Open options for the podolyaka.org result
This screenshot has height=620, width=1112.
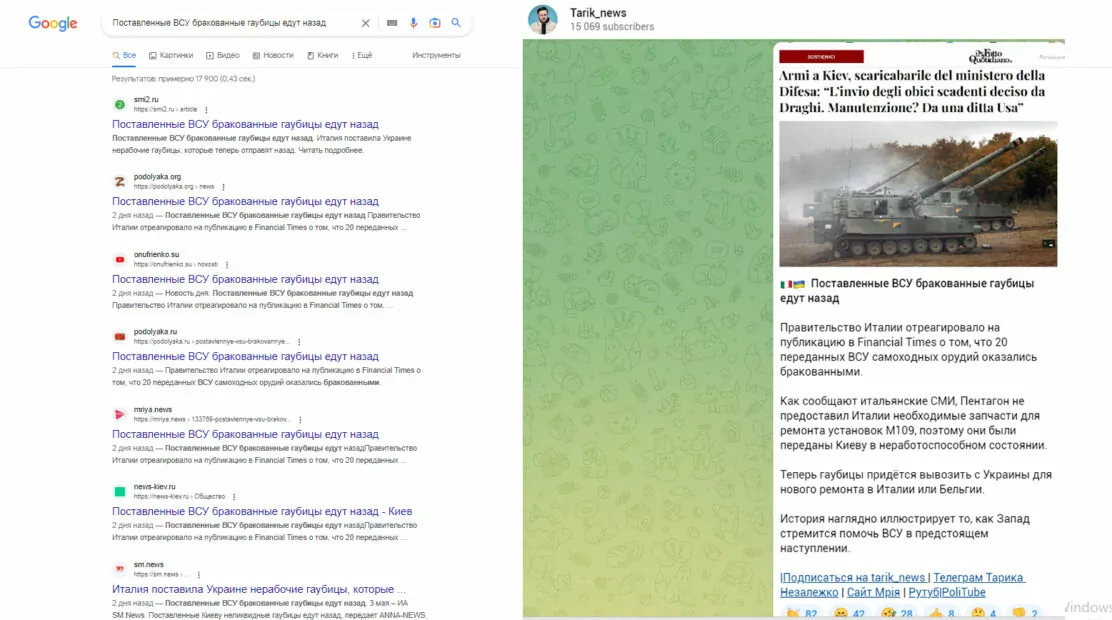point(223,187)
